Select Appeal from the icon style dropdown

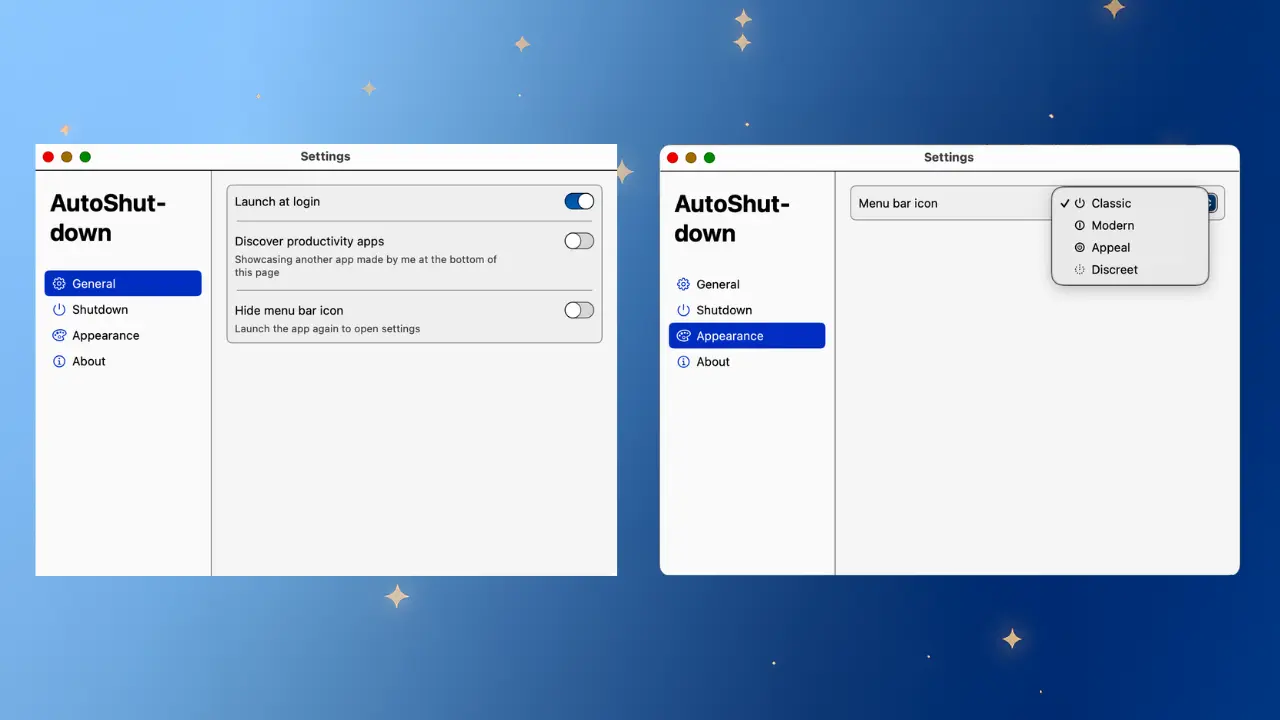click(x=1110, y=247)
